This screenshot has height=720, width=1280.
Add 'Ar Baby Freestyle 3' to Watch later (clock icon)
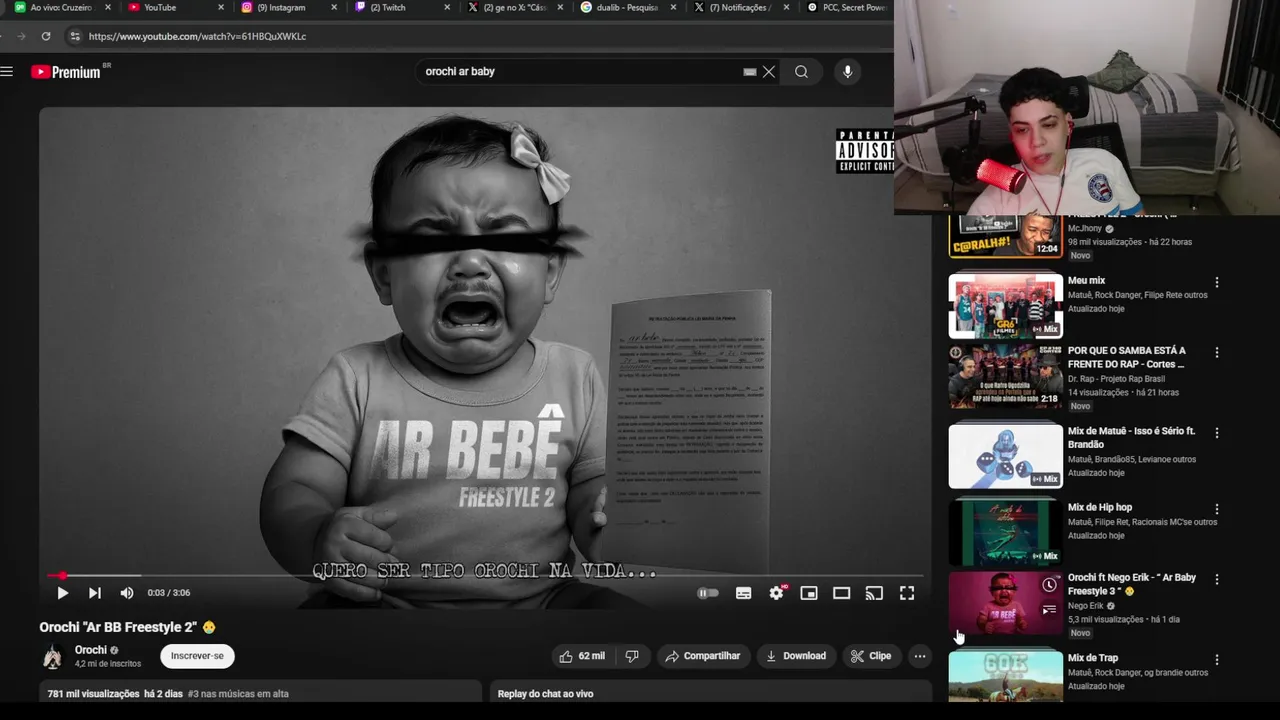click(1049, 586)
